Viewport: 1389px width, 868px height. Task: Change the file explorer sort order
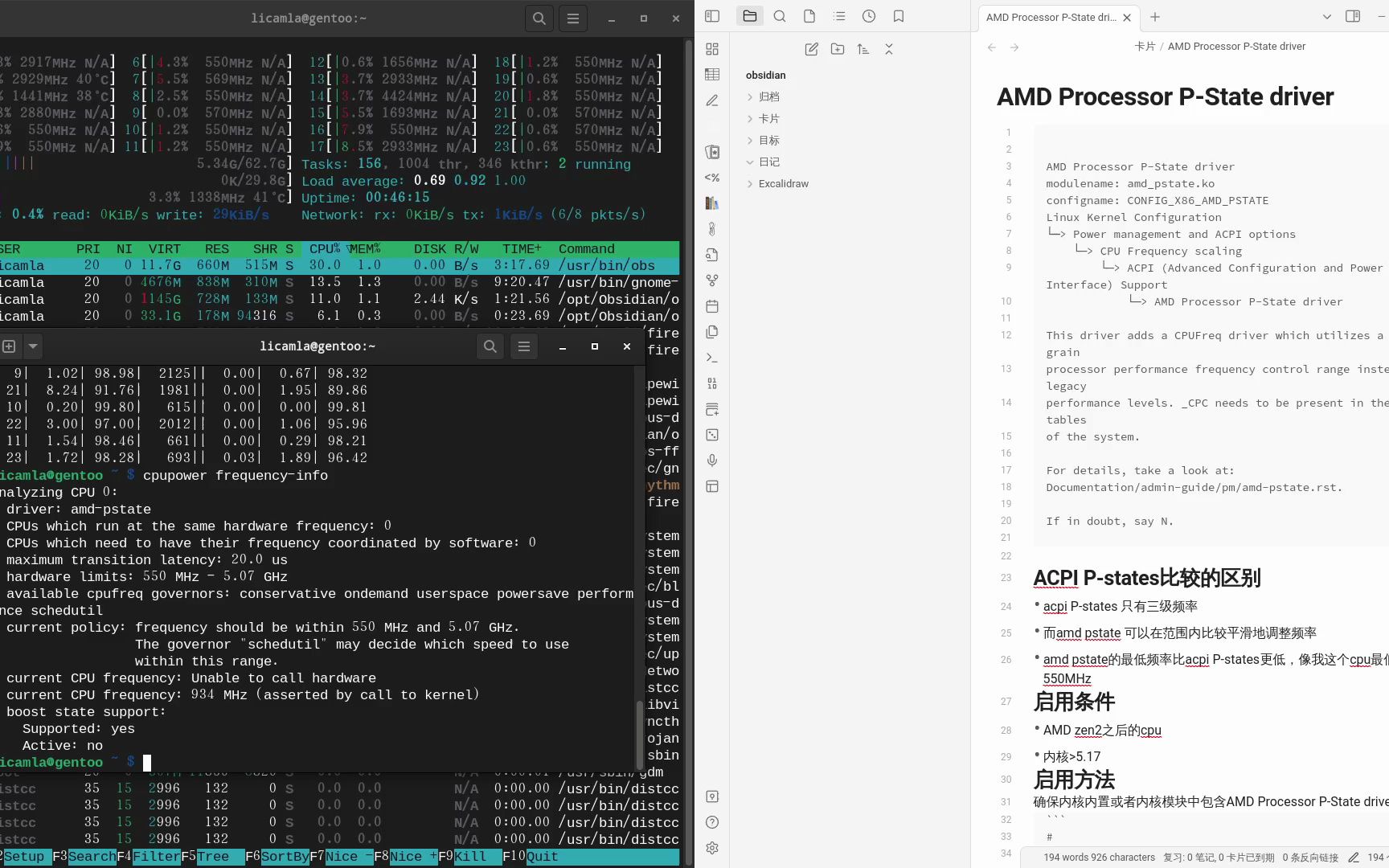point(862,48)
